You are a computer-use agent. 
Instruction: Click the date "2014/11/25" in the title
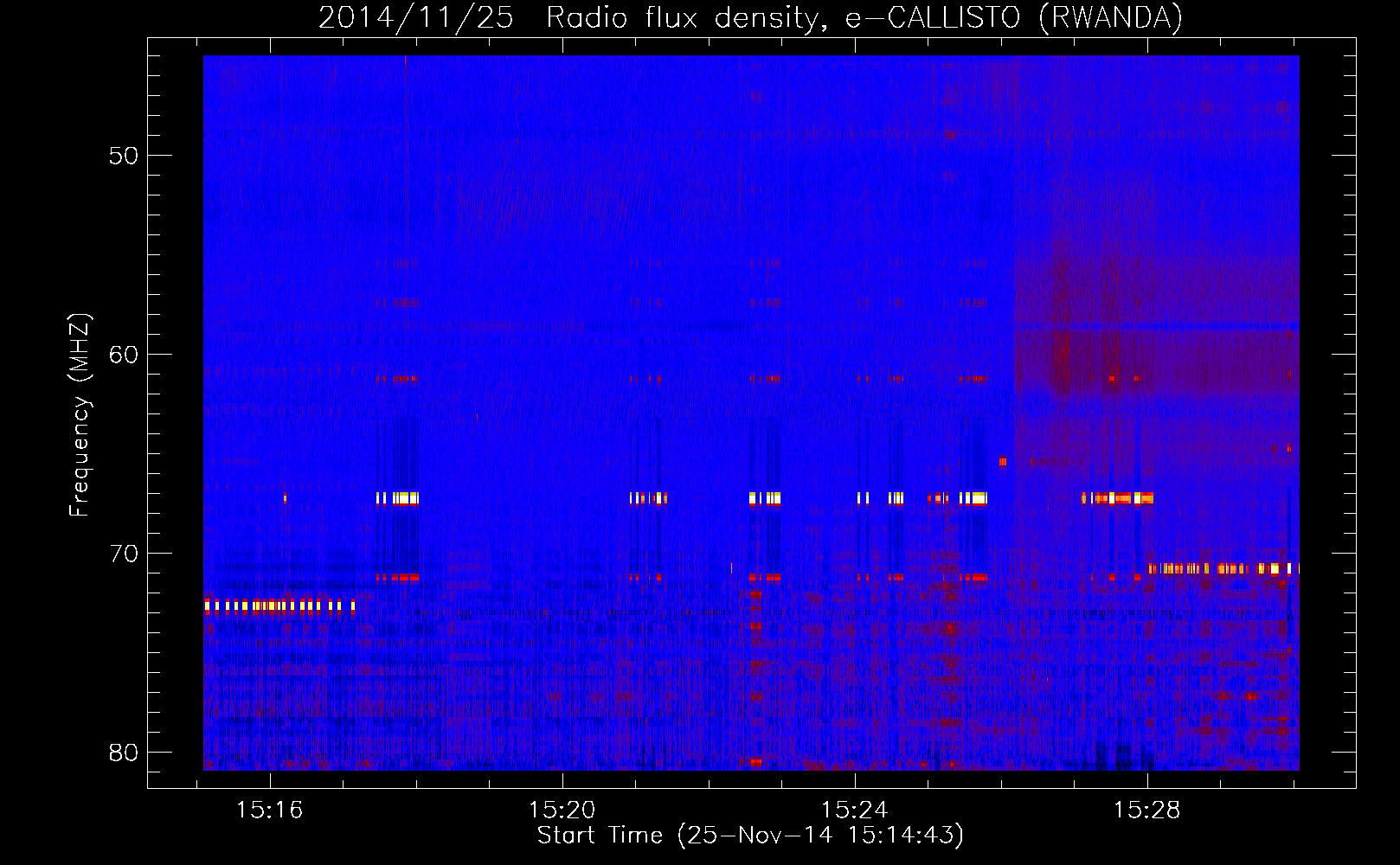click(416, 18)
